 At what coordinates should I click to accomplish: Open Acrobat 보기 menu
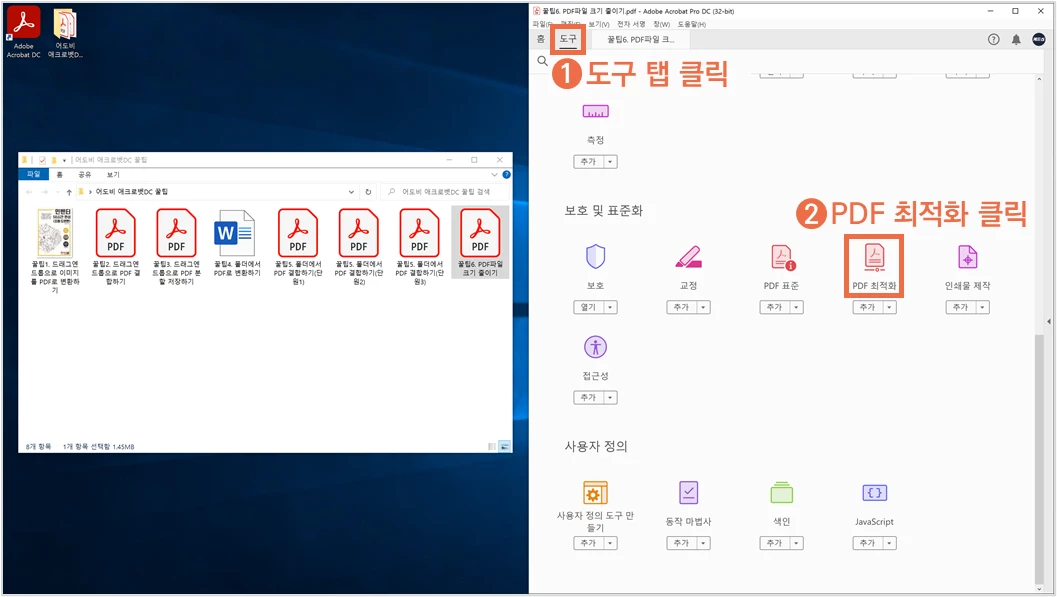click(599, 24)
